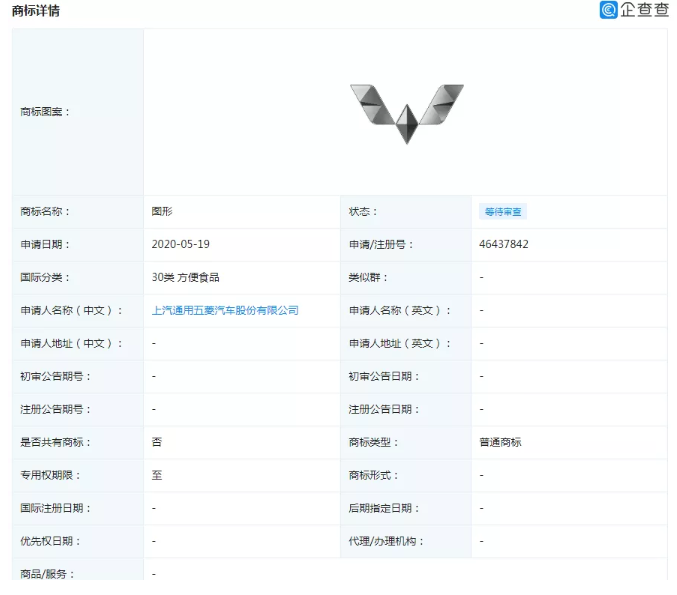Screen dimensions: 677x595
Task: Open applicant link 上汽通用五菱汽车股份有限公司
Action: pyautogui.click(x=225, y=310)
